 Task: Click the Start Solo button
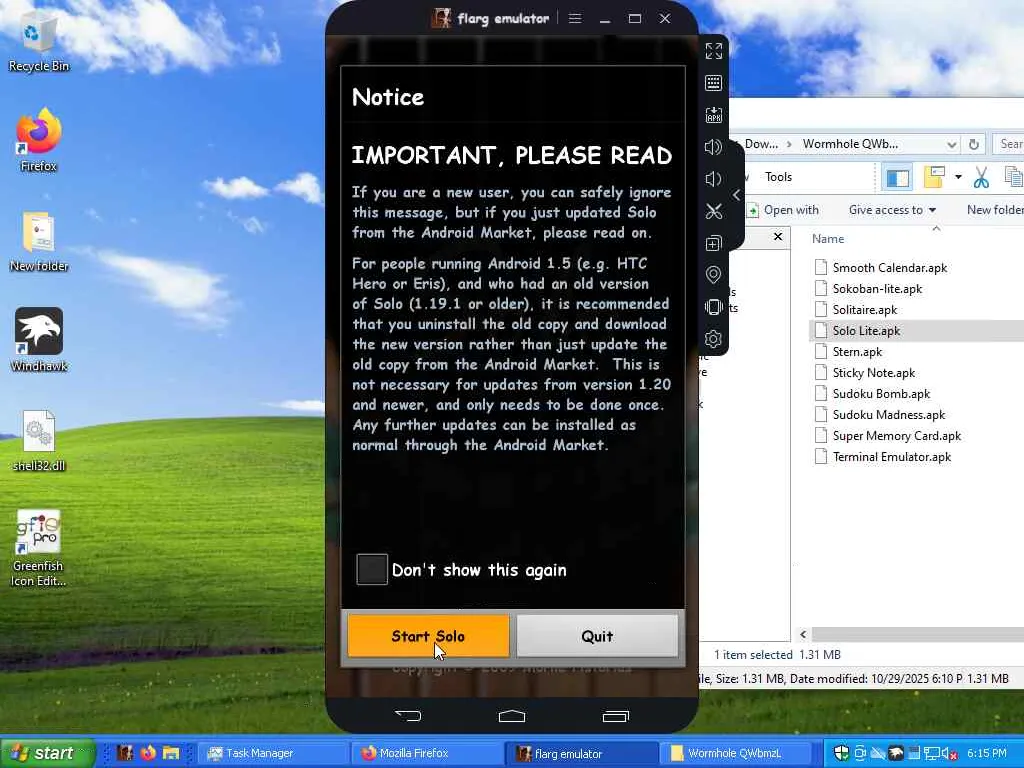[x=428, y=635]
